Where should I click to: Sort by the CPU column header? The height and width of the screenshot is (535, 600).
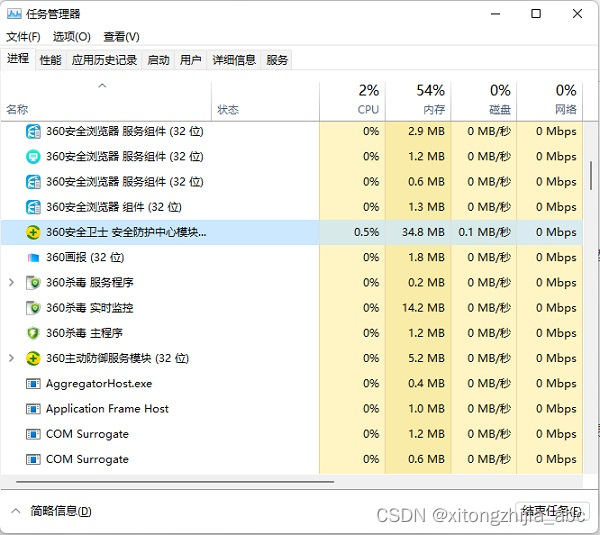pyautogui.click(x=353, y=101)
